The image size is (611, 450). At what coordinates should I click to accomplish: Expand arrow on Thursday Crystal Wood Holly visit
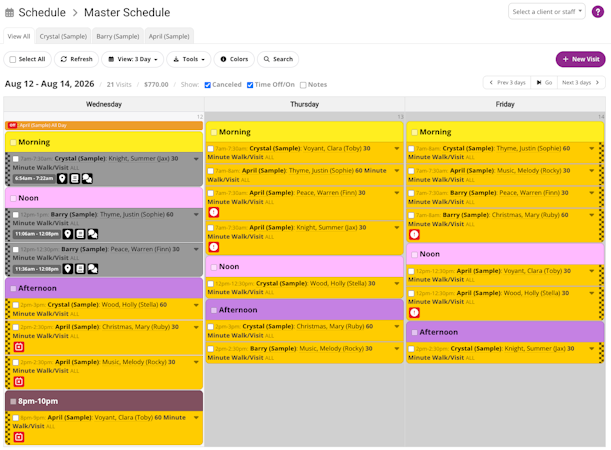pos(397,283)
